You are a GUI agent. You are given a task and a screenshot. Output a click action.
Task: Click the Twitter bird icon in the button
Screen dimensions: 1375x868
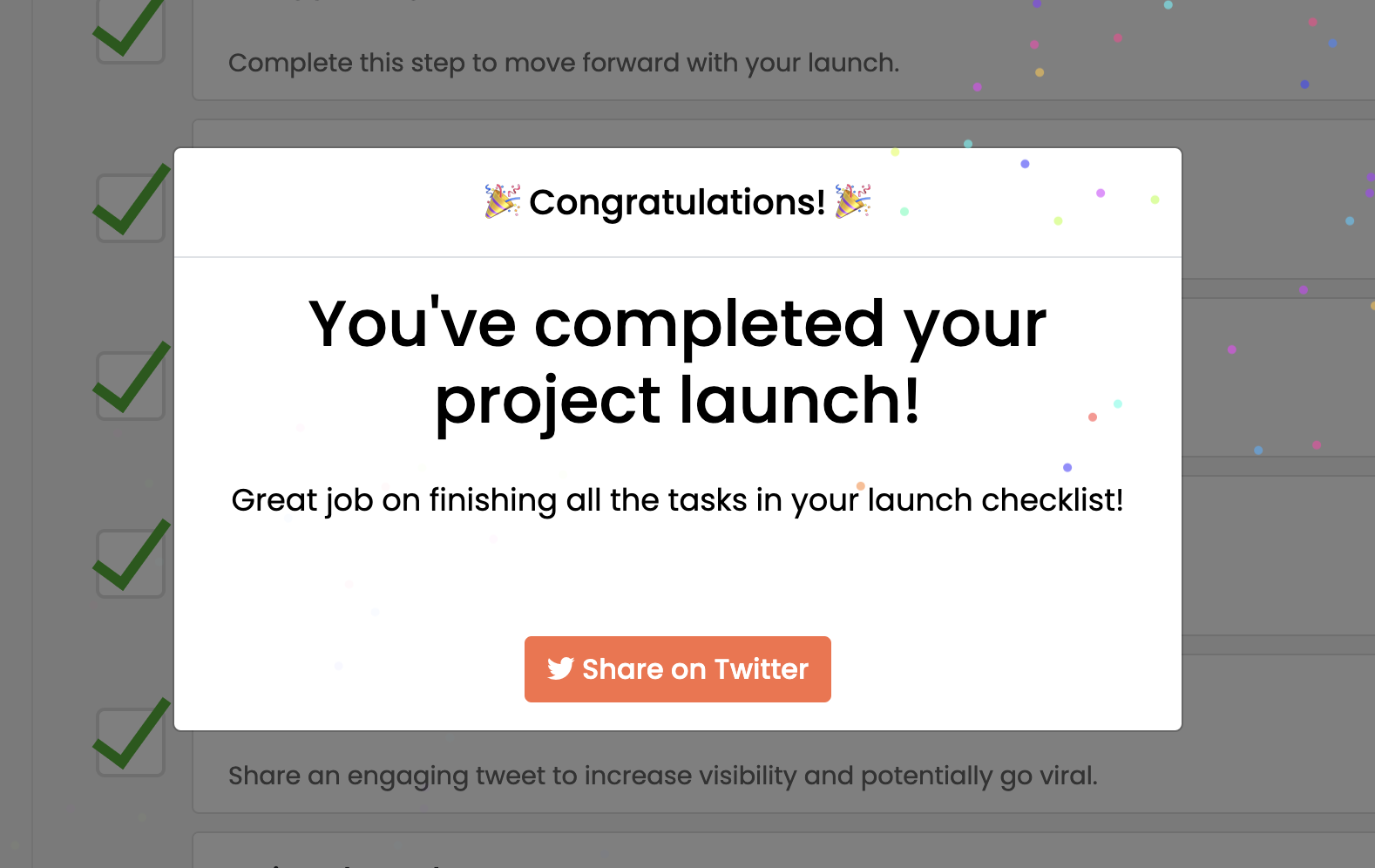pyautogui.click(x=560, y=668)
